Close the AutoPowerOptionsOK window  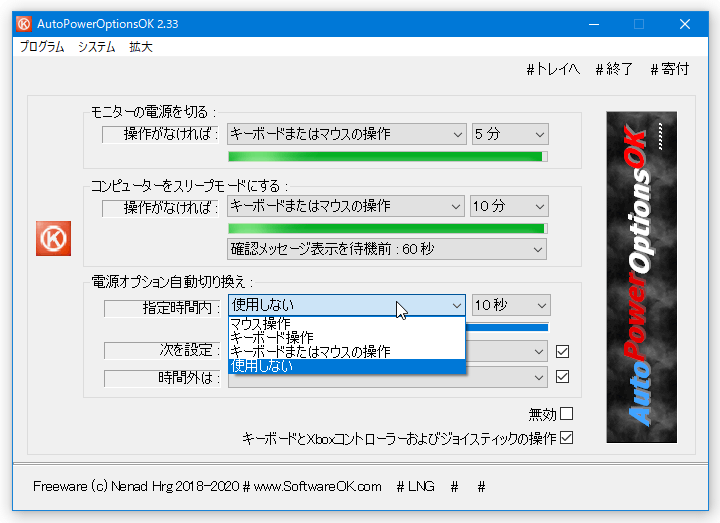point(685,24)
